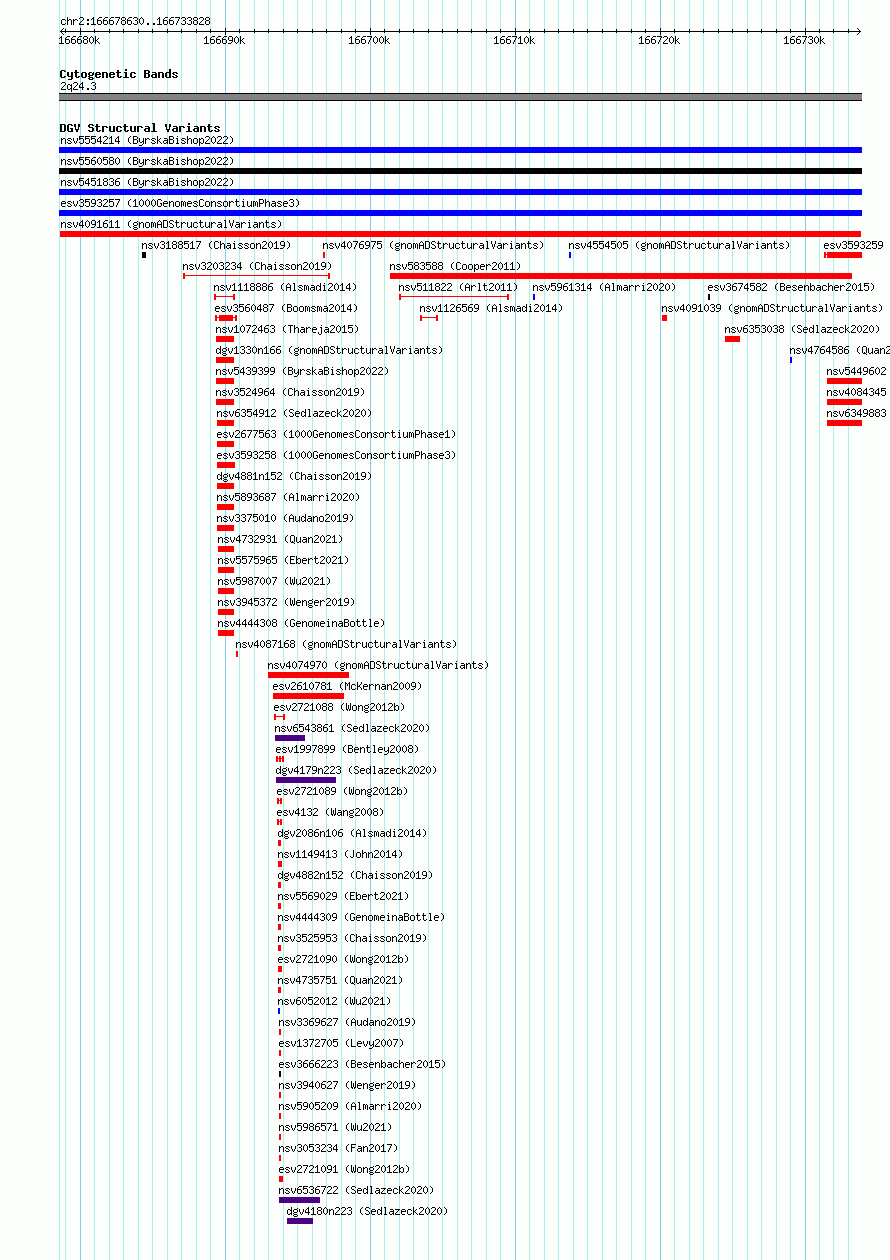Open the nsv4764586 variant label
This screenshot has height=1260, width=890.
pos(839,350)
